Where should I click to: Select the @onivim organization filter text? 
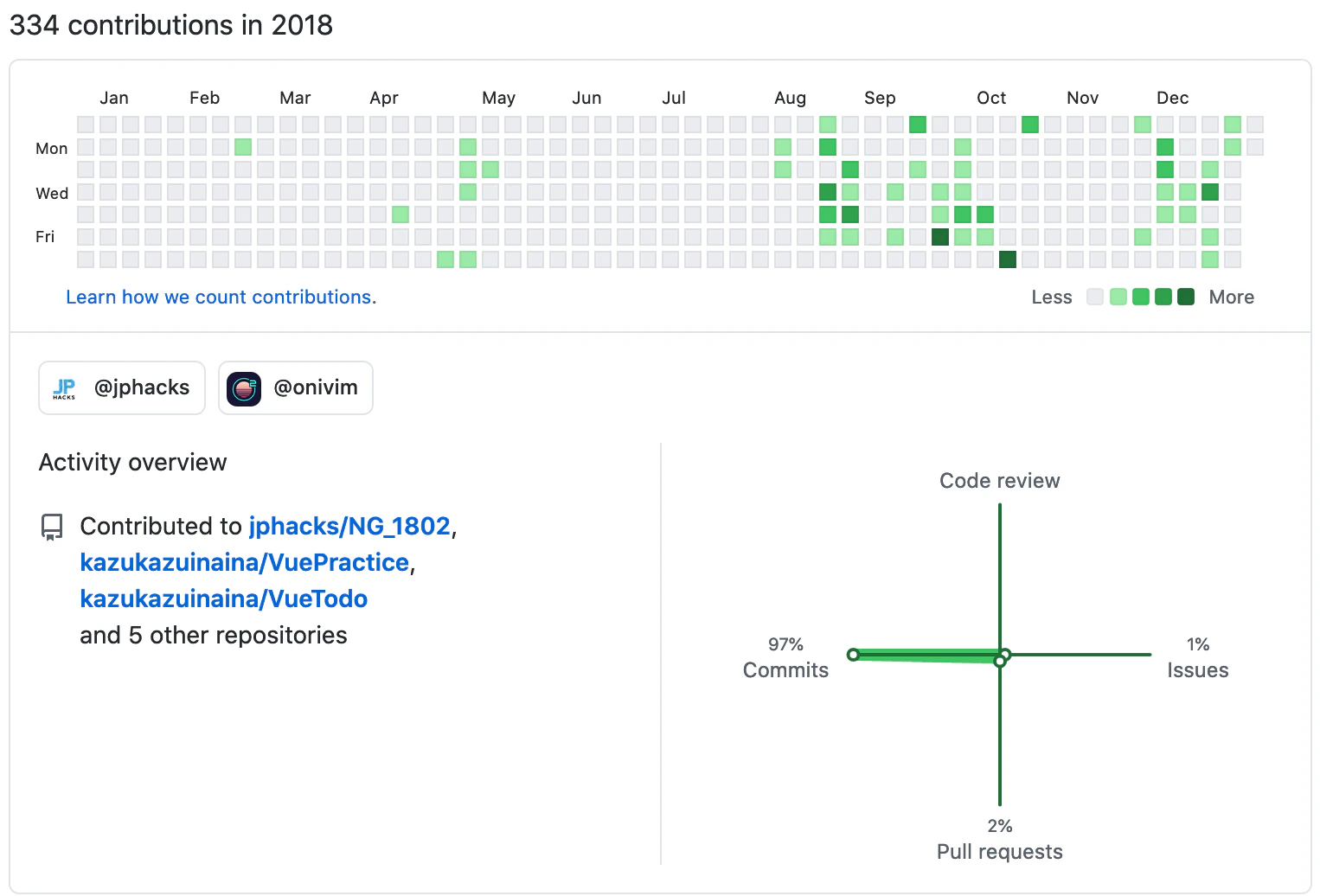pyautogui.click(x=316, y=387)
